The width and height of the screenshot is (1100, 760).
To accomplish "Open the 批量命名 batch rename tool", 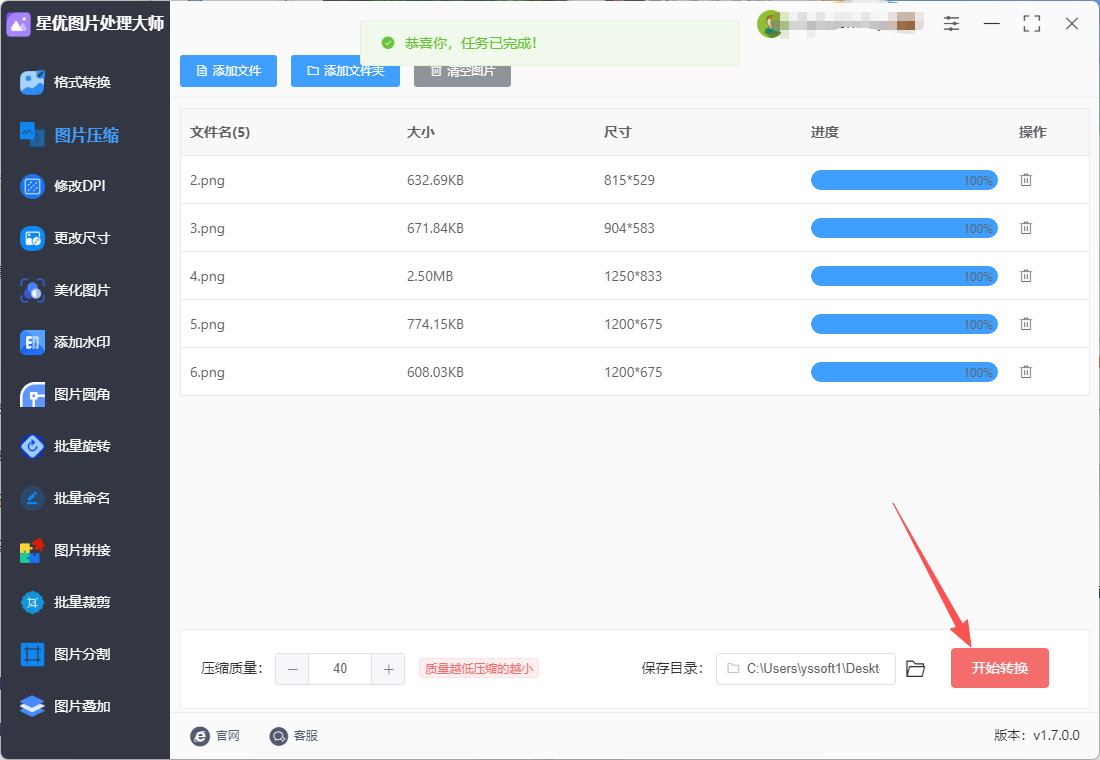I will [65, 498].
